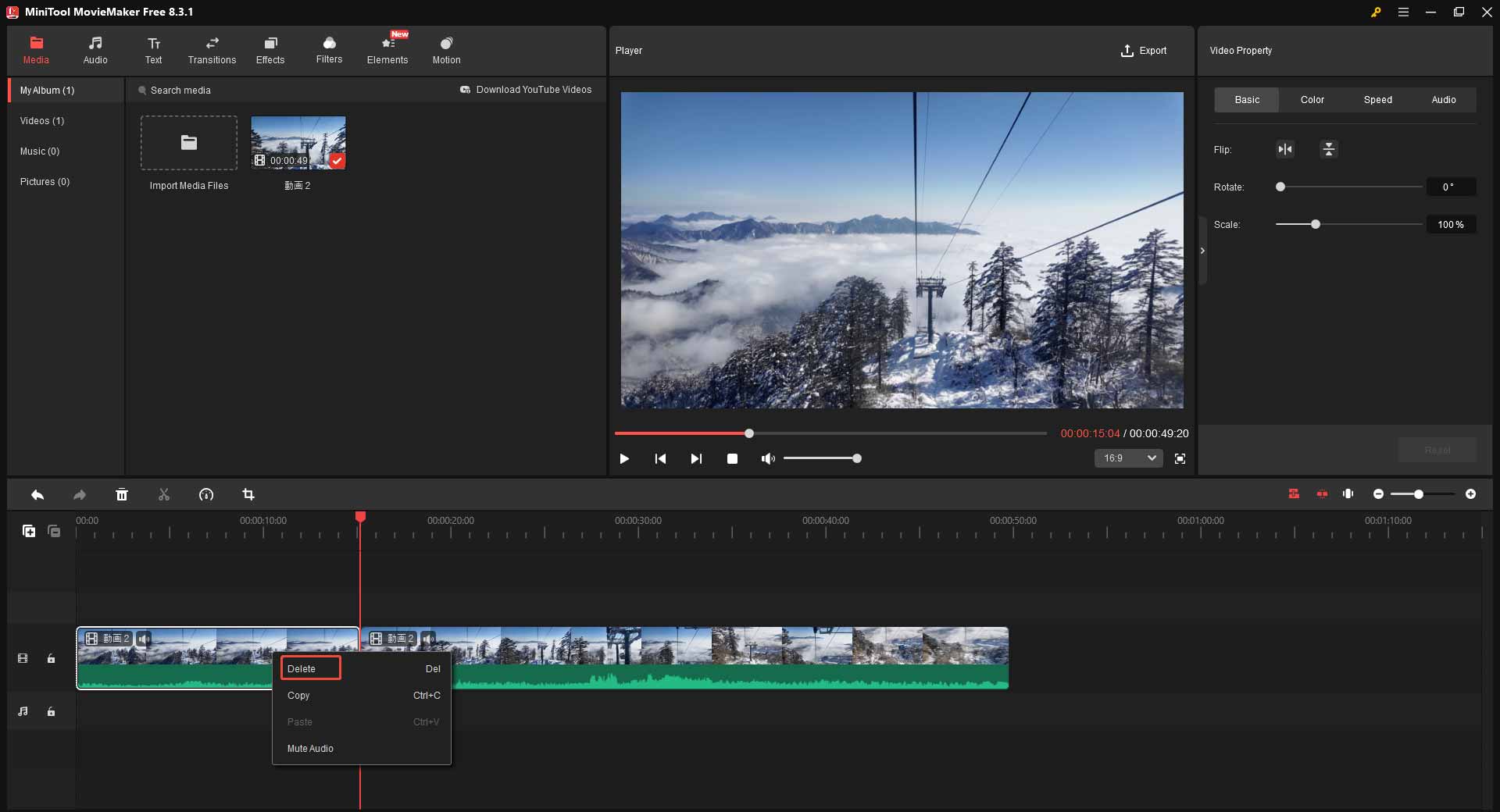Open the hamburger menu in the title bar

(x=1403, y=12)
